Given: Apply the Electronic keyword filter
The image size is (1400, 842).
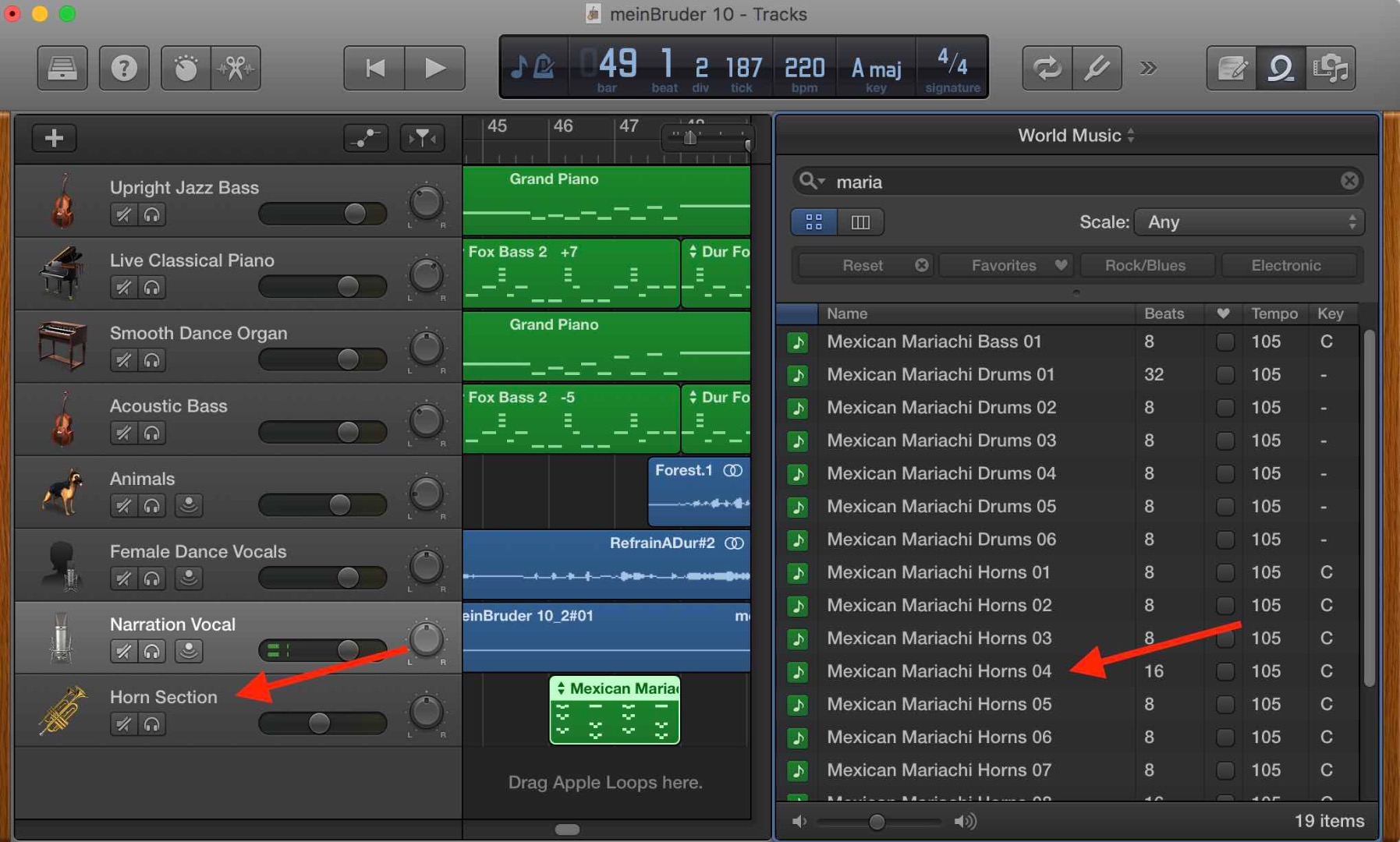Looking at the screenshot, I should [x=1288, y=265].
